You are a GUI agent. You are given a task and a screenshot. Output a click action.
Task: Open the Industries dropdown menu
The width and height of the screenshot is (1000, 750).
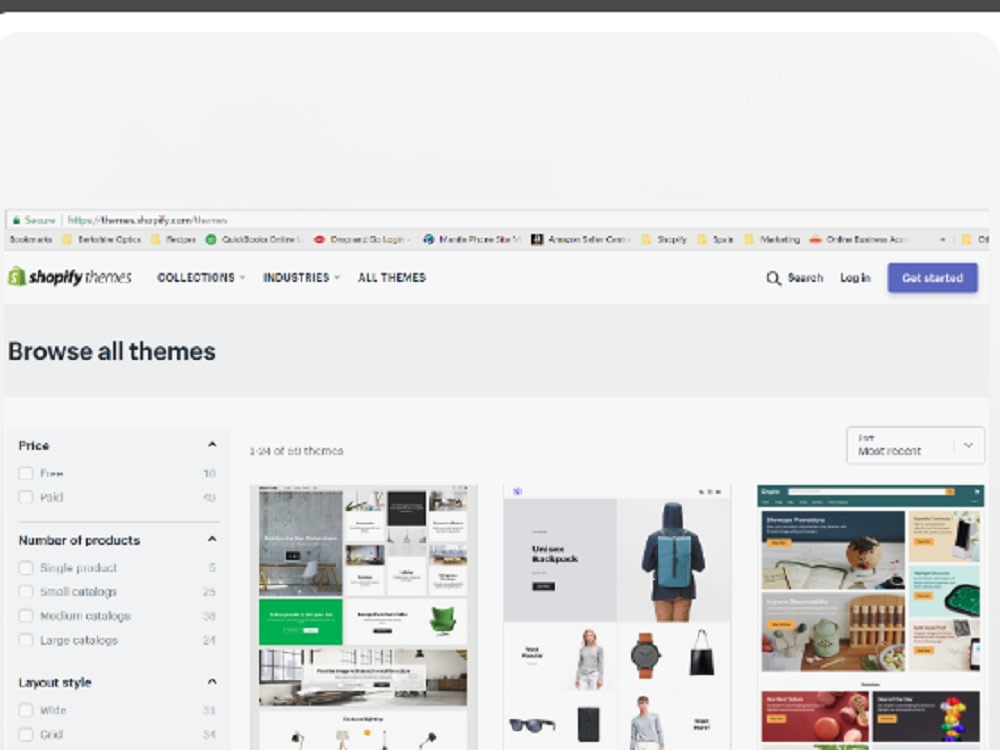pyautogui.click(x=302, y=277)
